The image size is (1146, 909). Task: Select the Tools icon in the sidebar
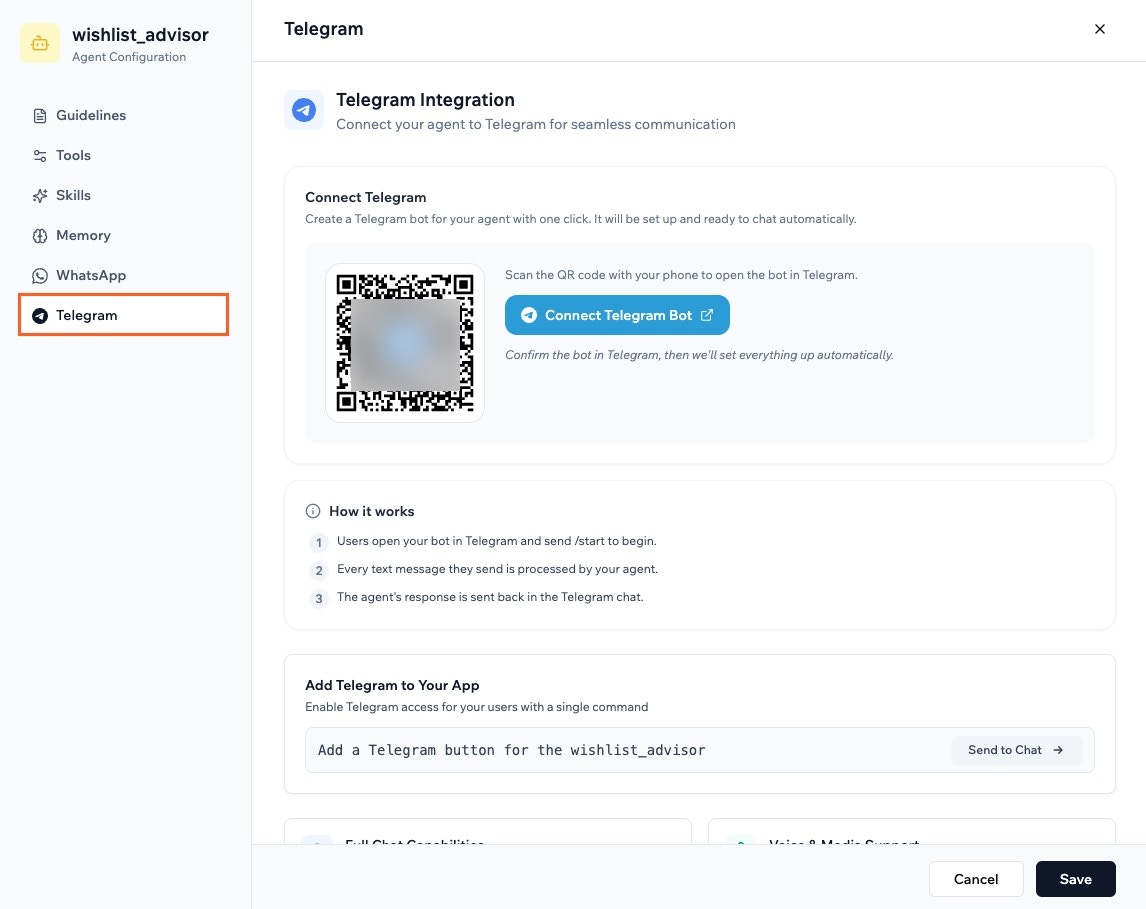pyautogui.click(x=38, y=155)
